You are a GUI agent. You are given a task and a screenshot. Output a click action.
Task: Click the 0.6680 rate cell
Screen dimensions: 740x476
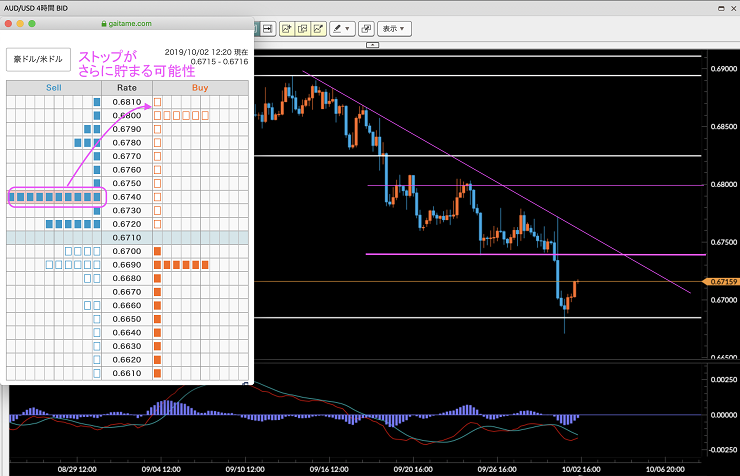127,278
